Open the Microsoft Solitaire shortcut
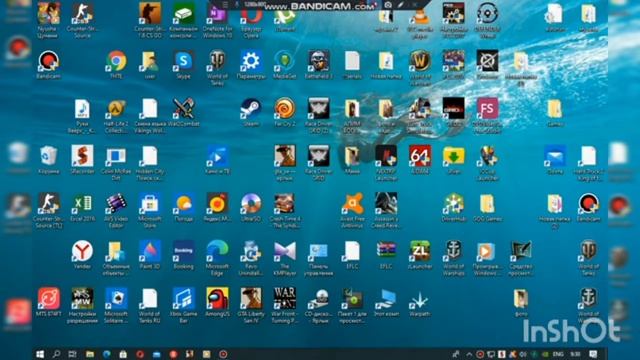This screenshot has width=640, height=360. point(116,298)
